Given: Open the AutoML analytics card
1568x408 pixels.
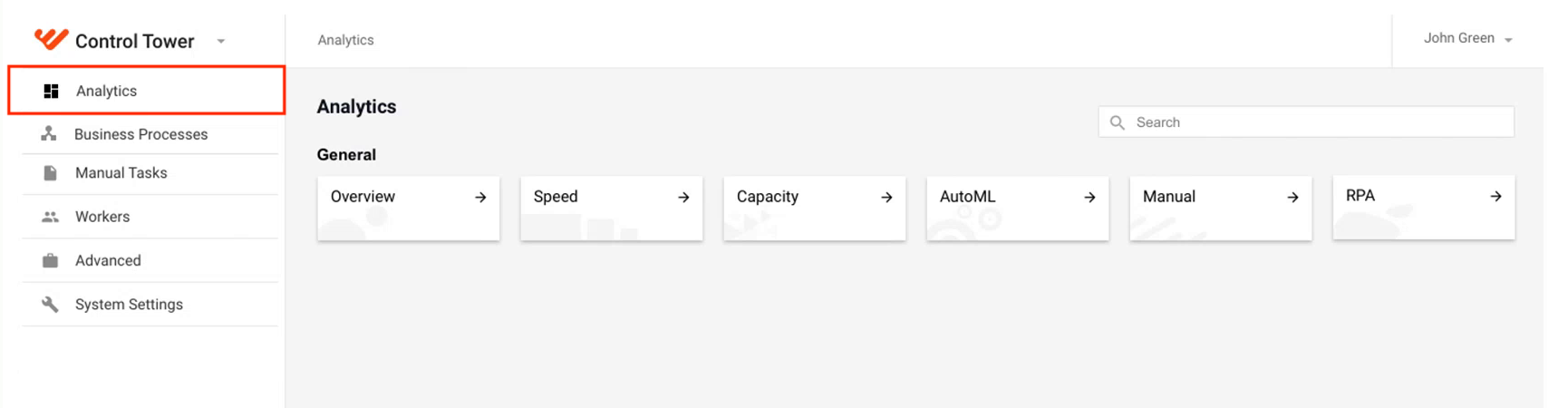Looking at the screenshot, I should pyautogui.click(x=1018, y=209).
